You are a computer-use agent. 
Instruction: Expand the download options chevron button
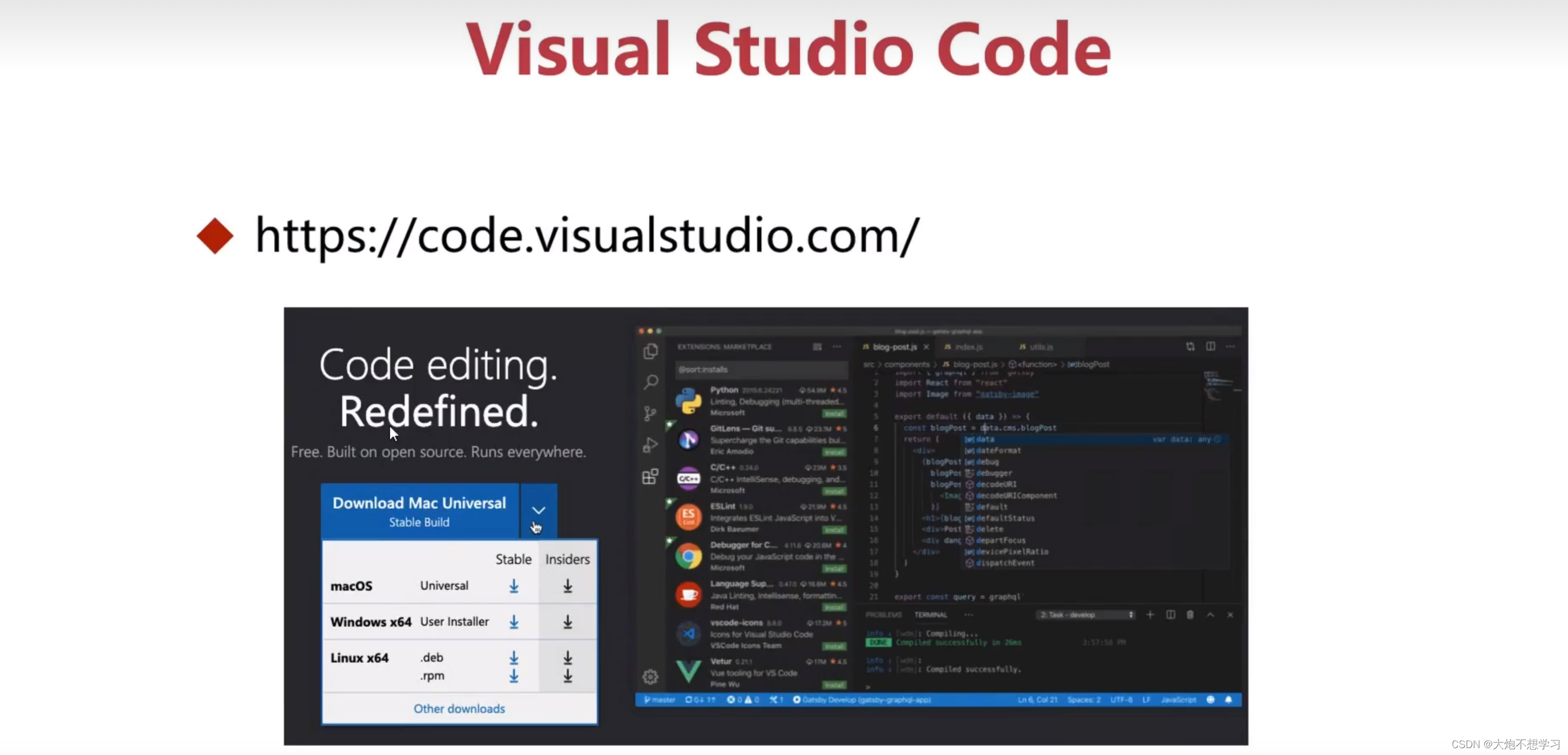[x=539, y=510]
